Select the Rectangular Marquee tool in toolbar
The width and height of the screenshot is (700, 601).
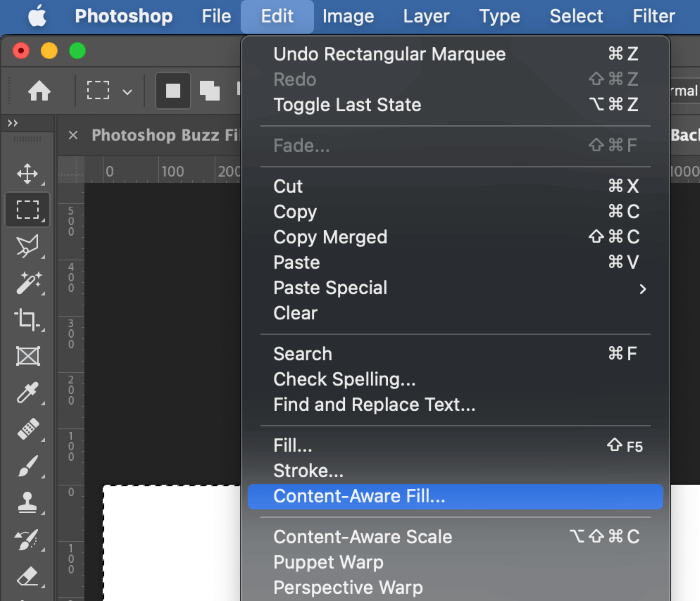pyautogui.click(x=27, y=209)
